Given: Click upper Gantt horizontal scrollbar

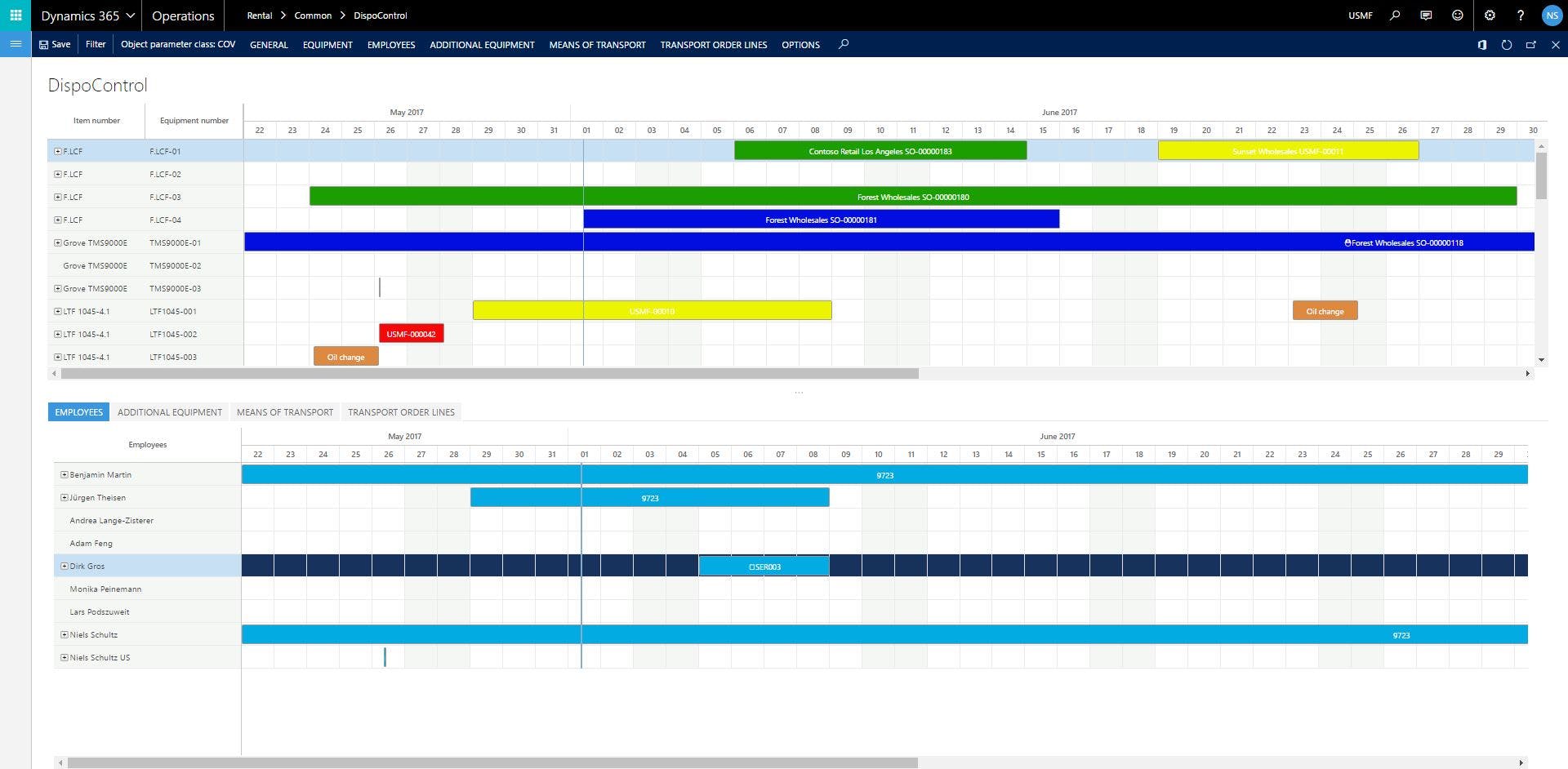Looking at the screenshot, I should pyautogui.click(x=489, y=373).
